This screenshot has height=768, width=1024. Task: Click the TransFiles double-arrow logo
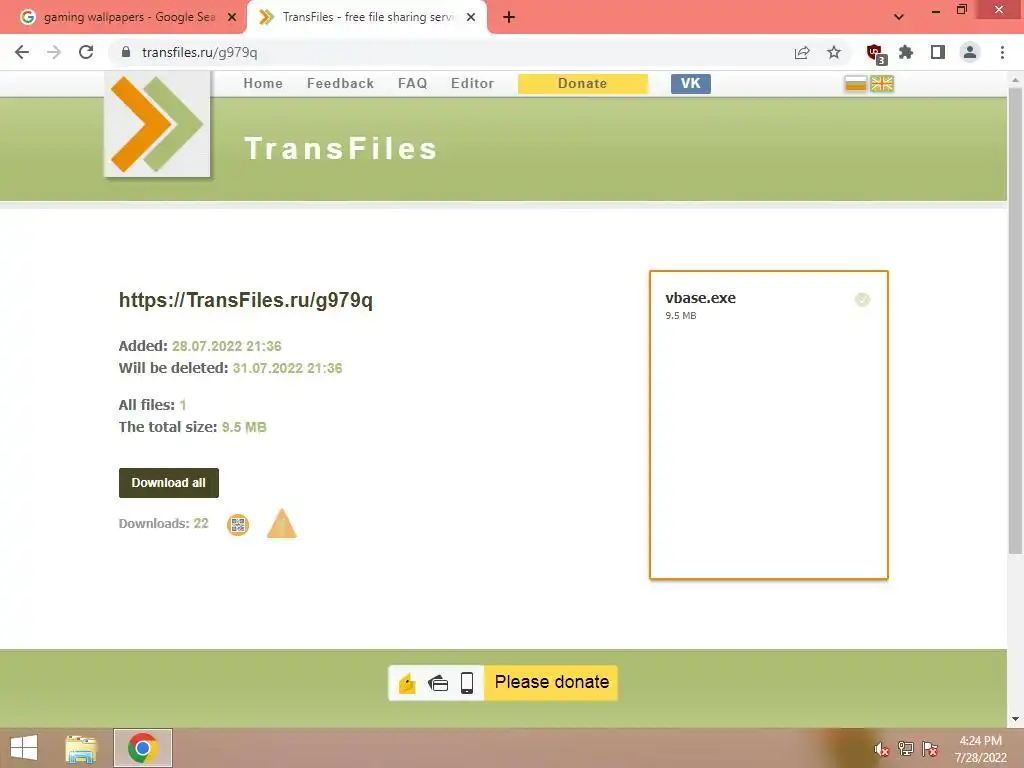(x=157, y=124)
